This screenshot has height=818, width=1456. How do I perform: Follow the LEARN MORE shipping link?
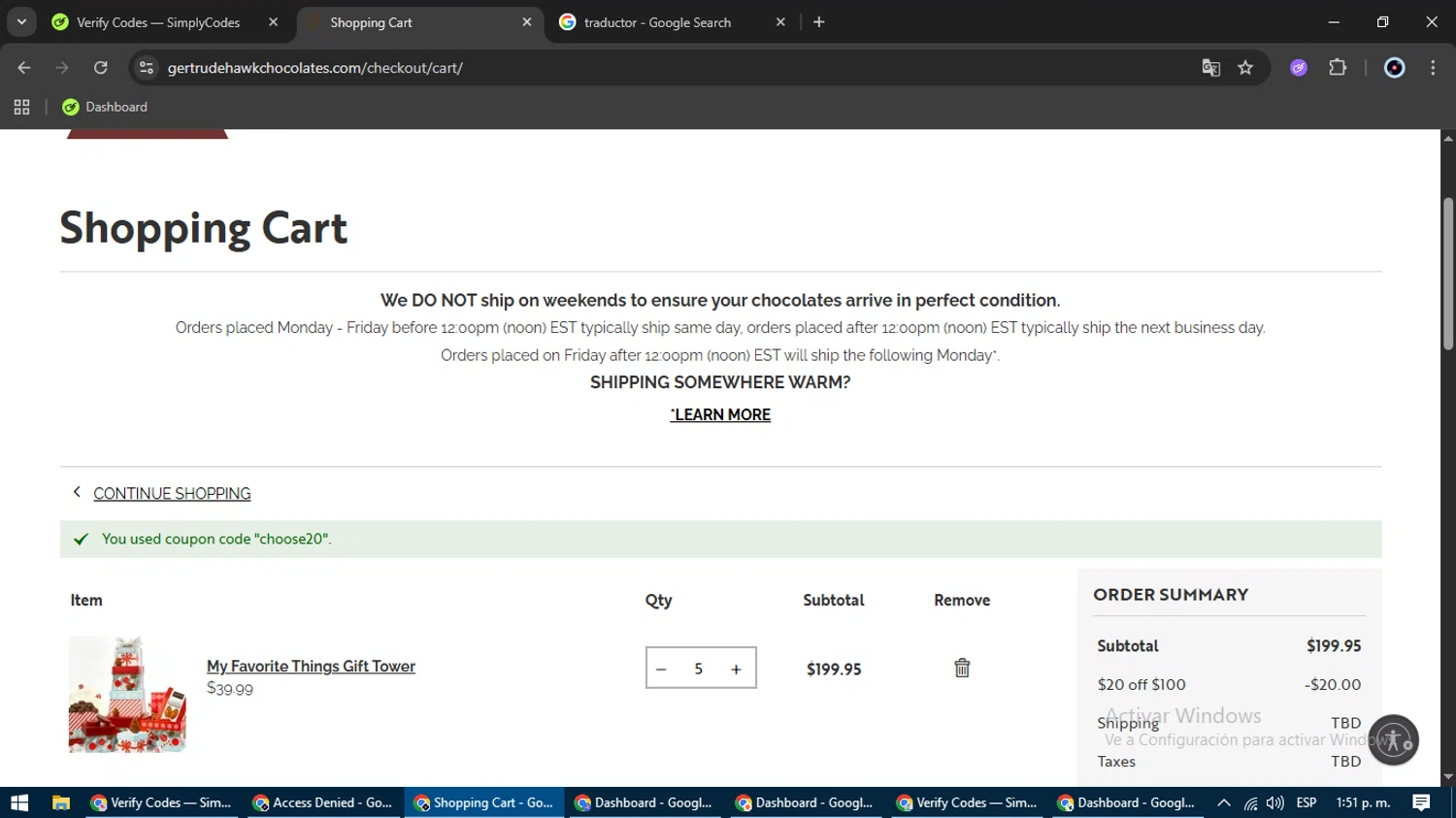[720, 414]
